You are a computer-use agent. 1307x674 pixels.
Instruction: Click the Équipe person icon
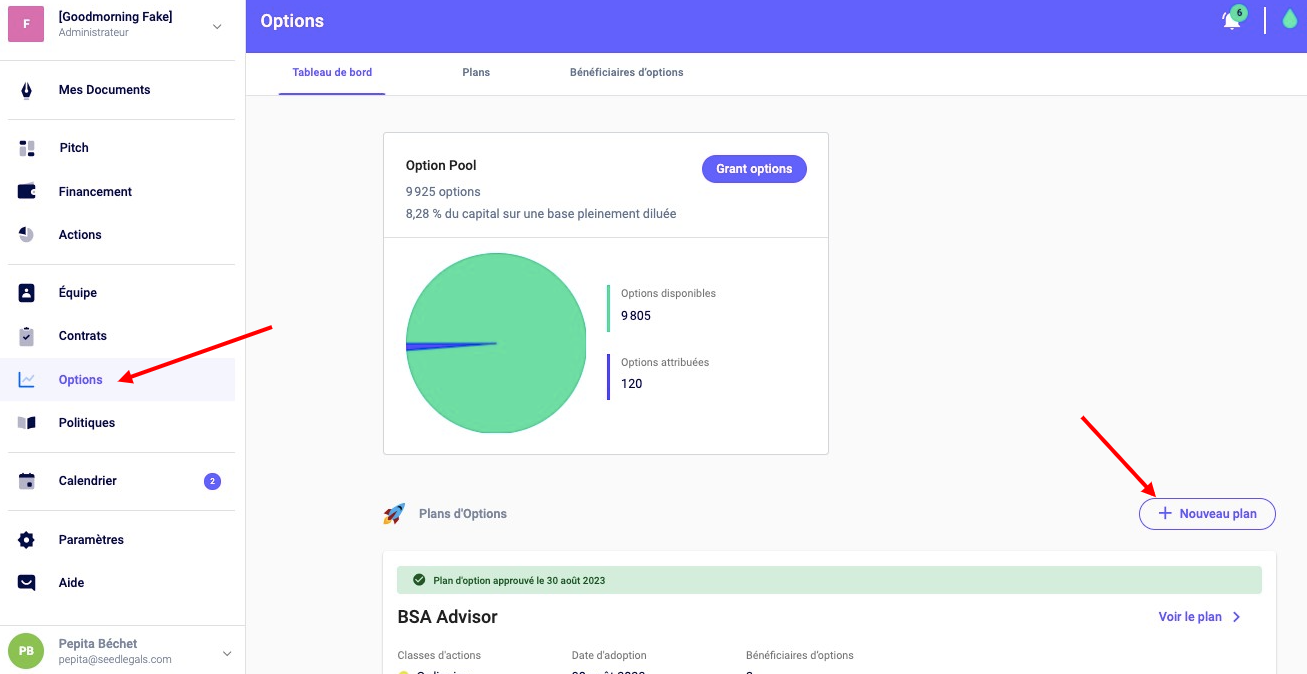point(26,293)
